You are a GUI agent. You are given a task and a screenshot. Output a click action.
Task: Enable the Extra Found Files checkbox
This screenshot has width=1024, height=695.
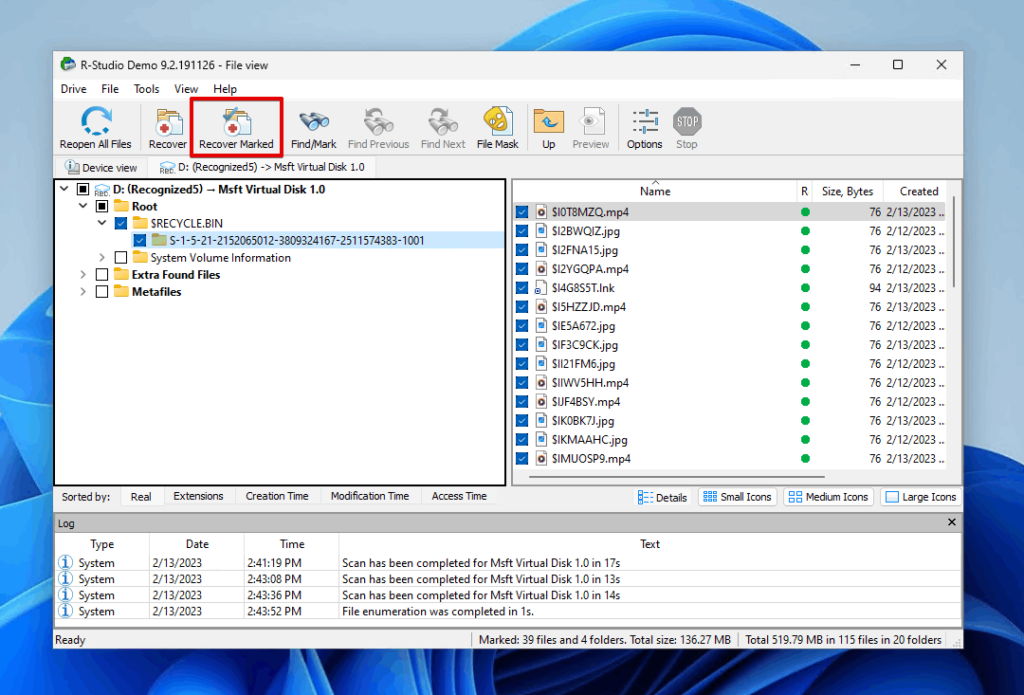coord(104,274)
